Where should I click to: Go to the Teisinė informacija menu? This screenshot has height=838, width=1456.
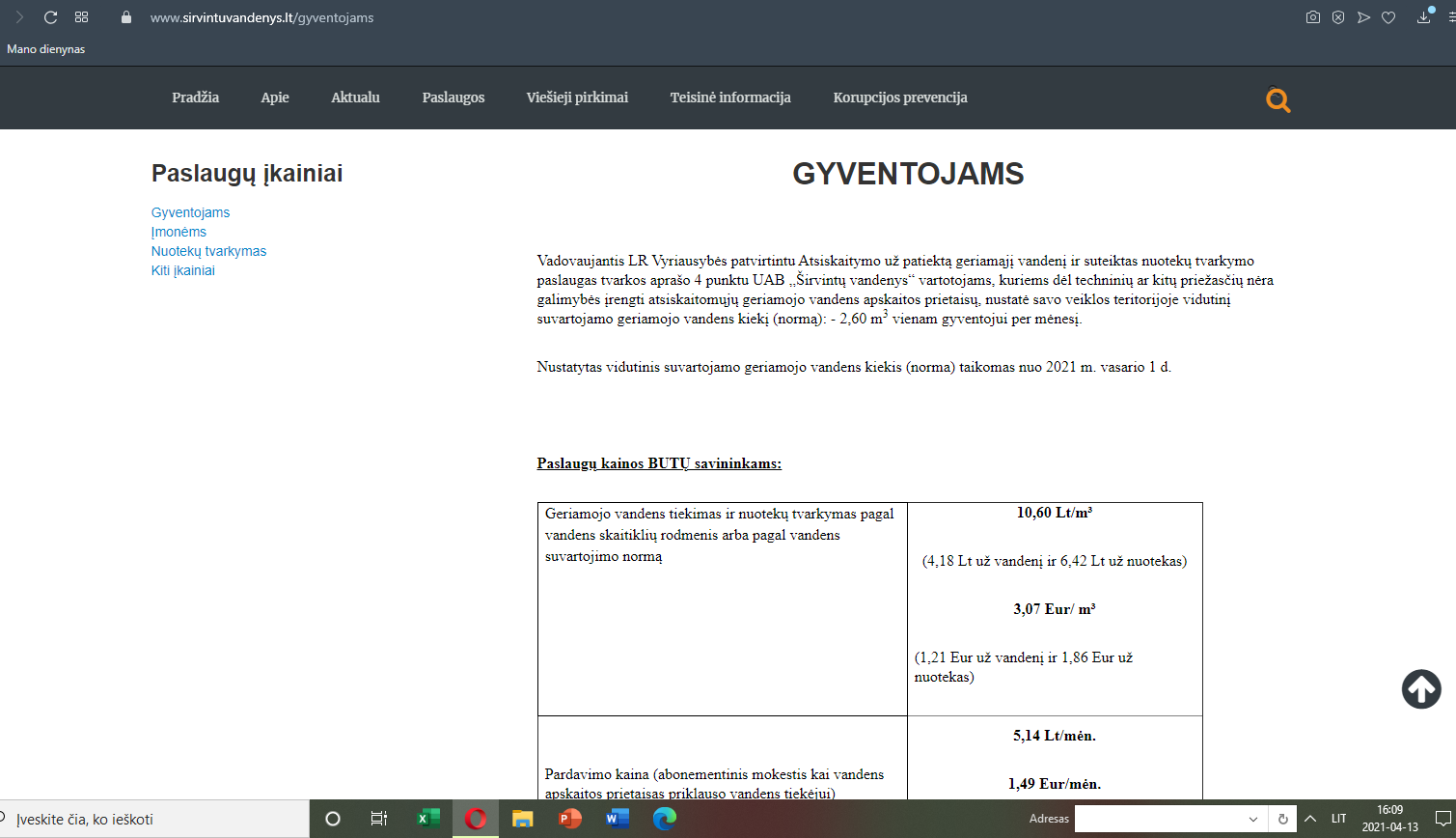(x=730, y=98)
